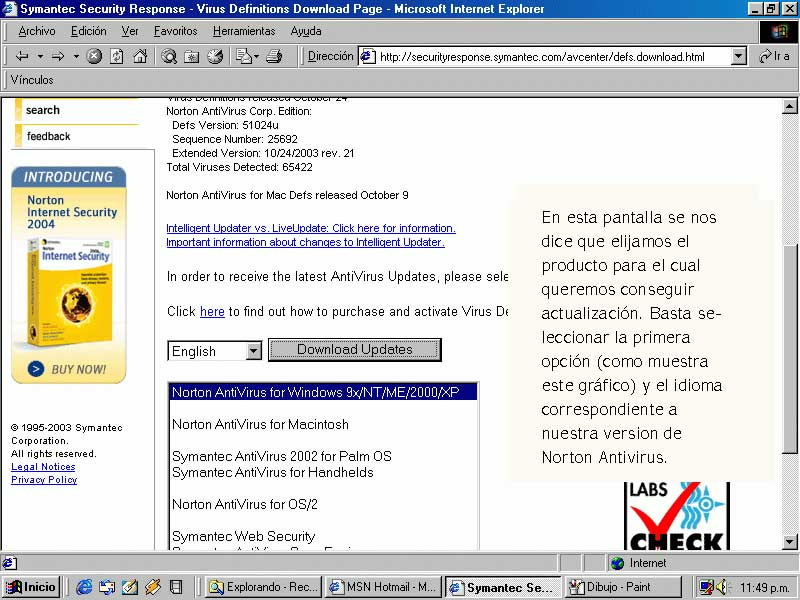Open the Edición menu

coord(88,31)
